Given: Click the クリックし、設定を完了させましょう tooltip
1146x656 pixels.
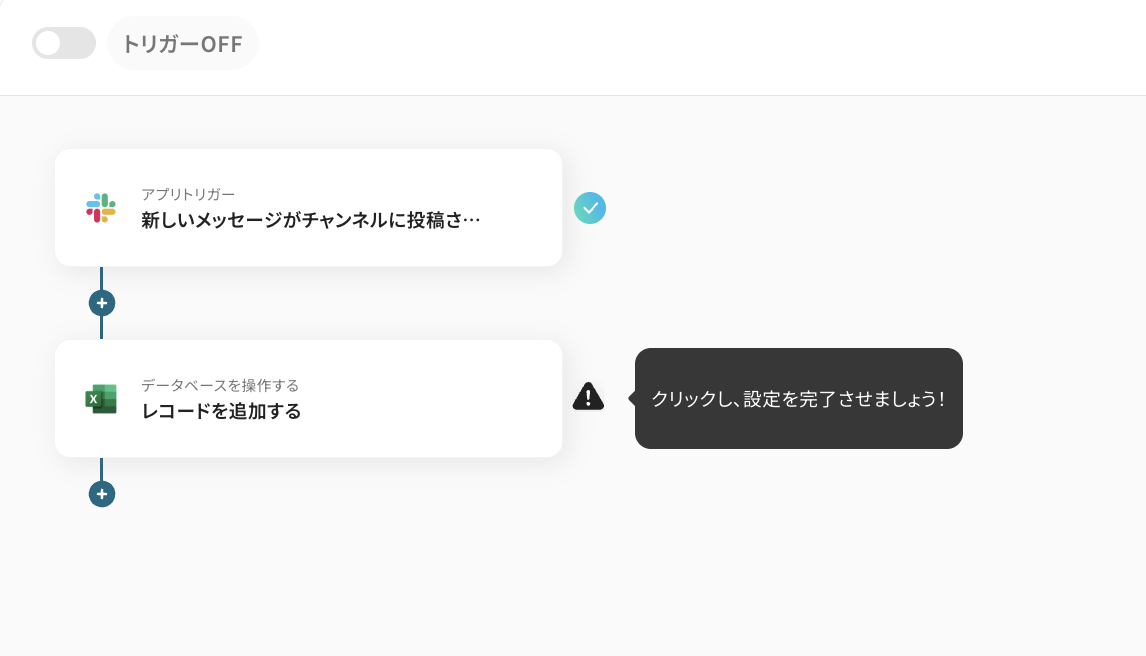Looking at the screenshot, I should (798, 398).
